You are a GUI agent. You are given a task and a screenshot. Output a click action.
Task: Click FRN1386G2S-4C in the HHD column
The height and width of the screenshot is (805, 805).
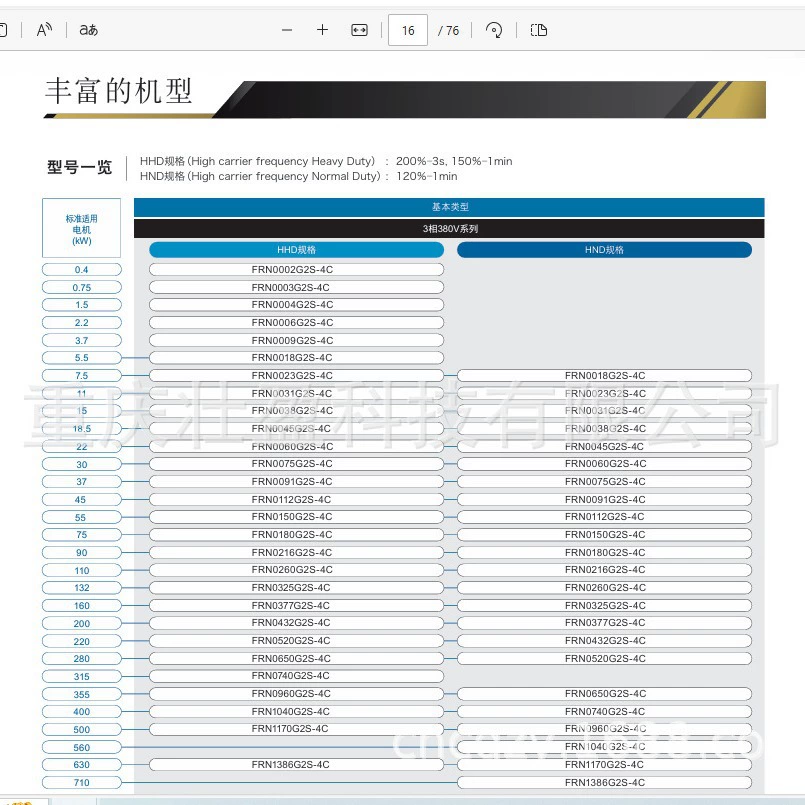pyautogui.click(x=296, y=765)
